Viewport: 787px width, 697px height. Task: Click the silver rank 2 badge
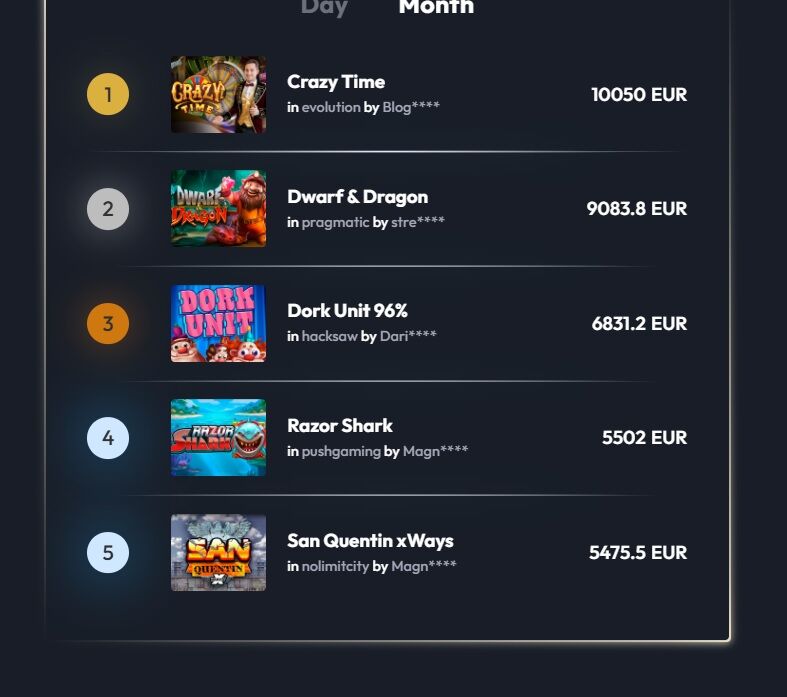[x=108, y=209]
